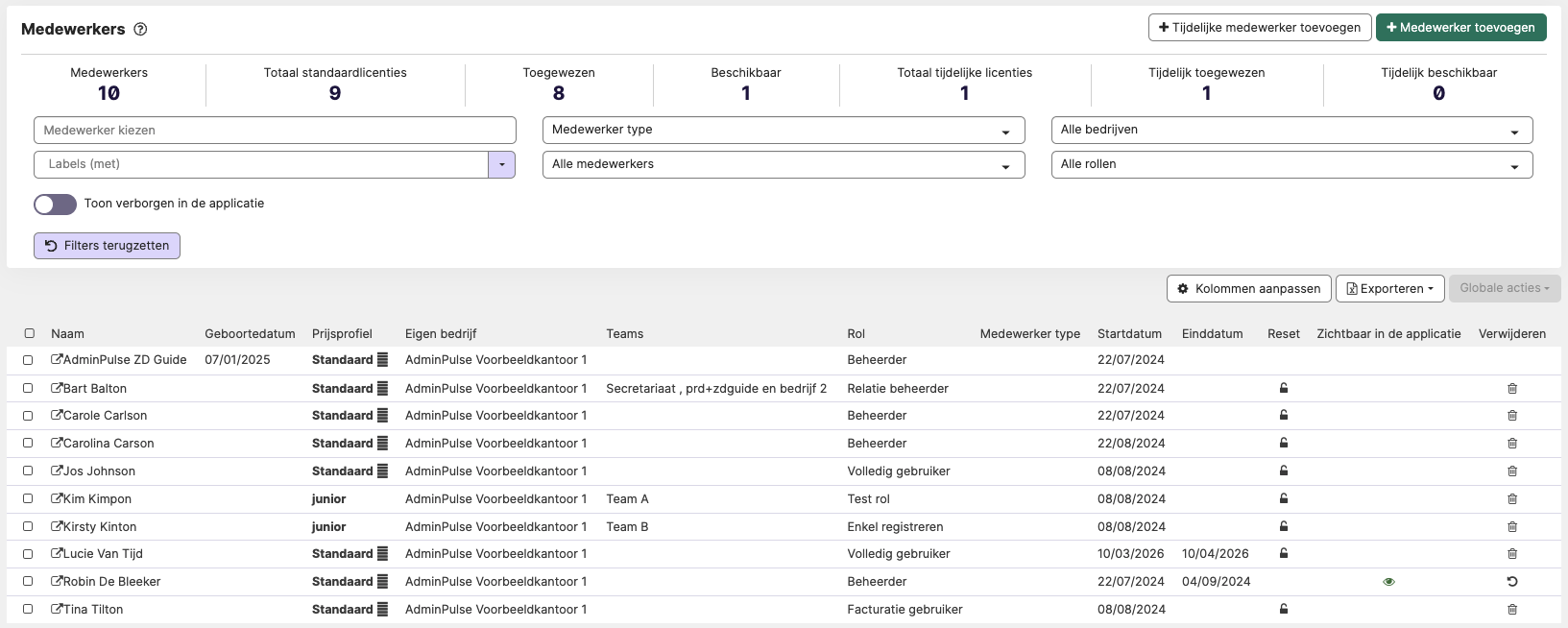Image resolution: width=1568 pixels, height=628 pixels.
Task: Open the help icon next to Medewerkers
Action: pos(140,29)
